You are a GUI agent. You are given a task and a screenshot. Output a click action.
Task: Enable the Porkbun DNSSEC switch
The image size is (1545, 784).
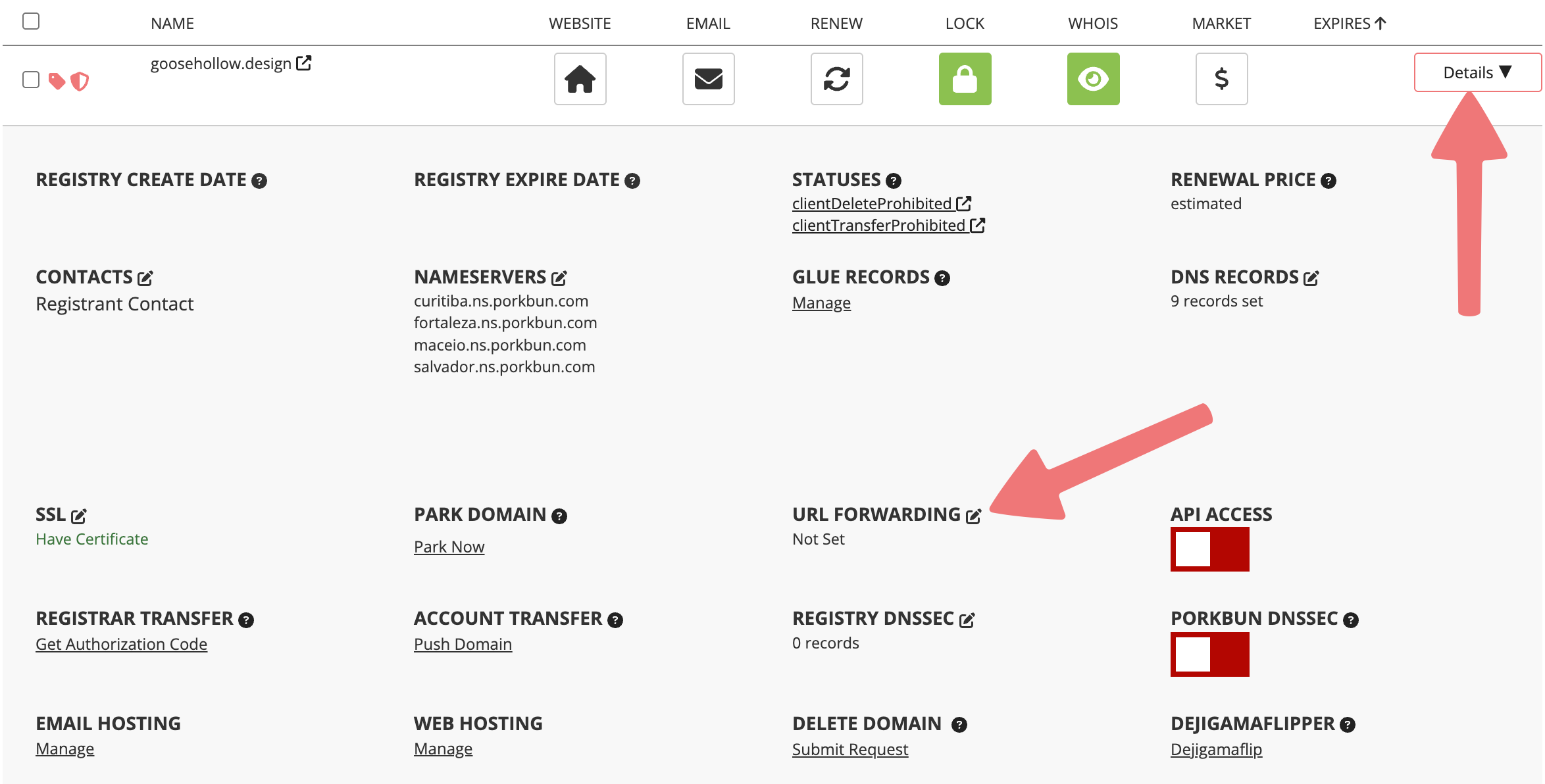[x=1209, y=654]
